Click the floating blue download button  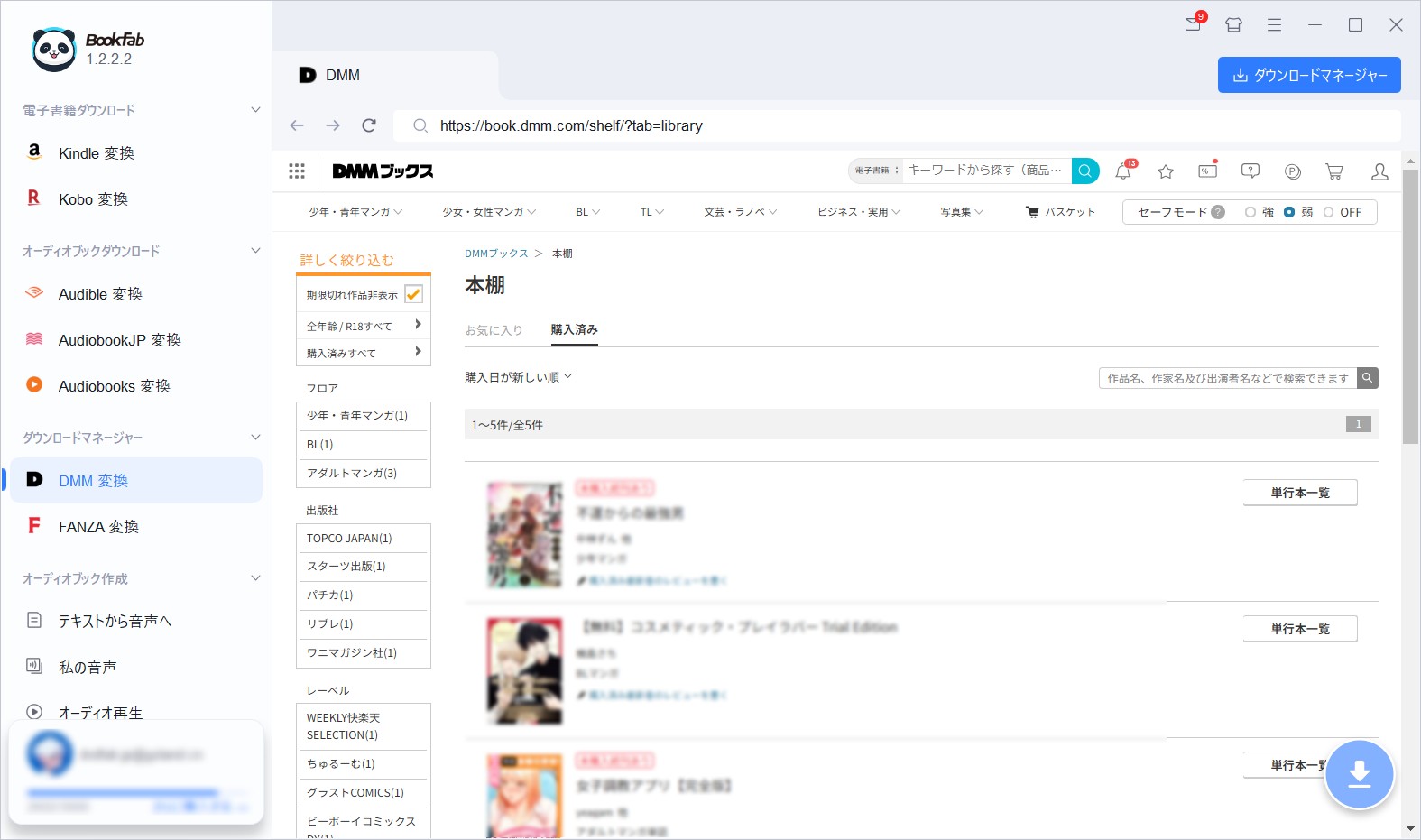[1359, 774]
